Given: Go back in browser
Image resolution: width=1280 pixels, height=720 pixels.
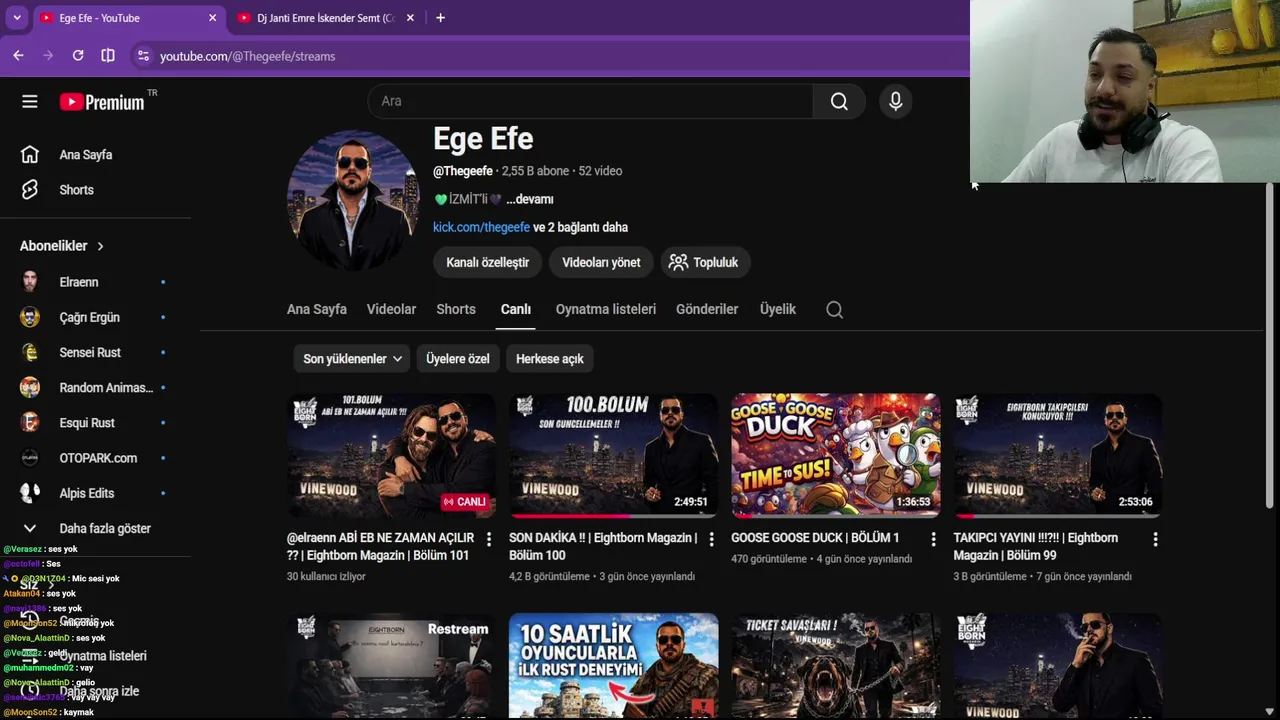Looking at the screenshot, I should pos(18,56).
